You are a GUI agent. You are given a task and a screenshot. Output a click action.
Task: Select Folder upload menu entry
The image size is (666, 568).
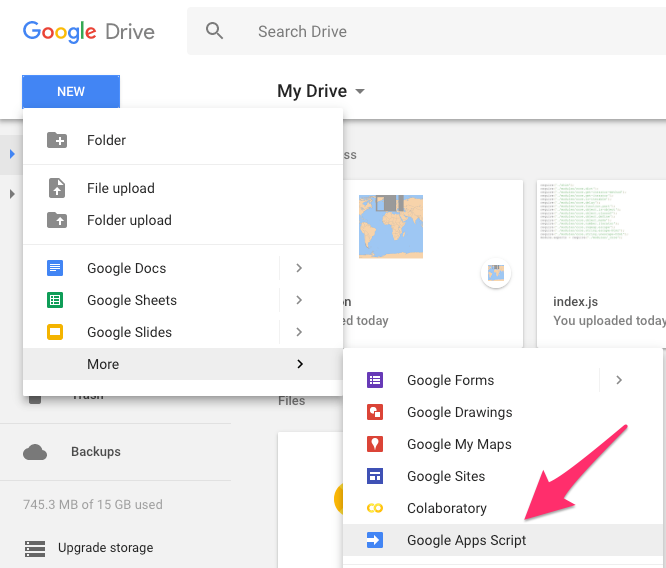click(183, 220)
